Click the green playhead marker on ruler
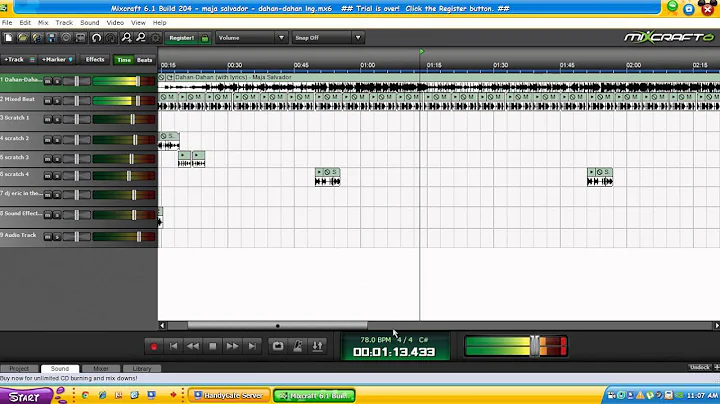Image resolution: width=720 pixels, height=404 pixels. tap(422, 51)
